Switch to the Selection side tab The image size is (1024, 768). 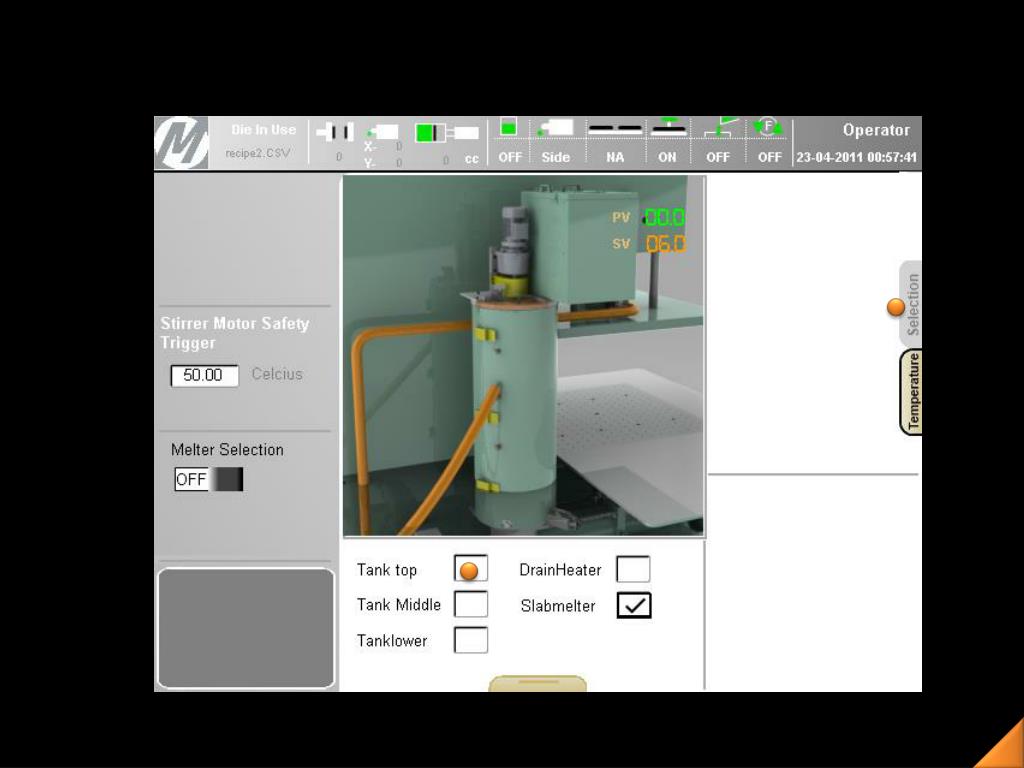click(912, 304)
